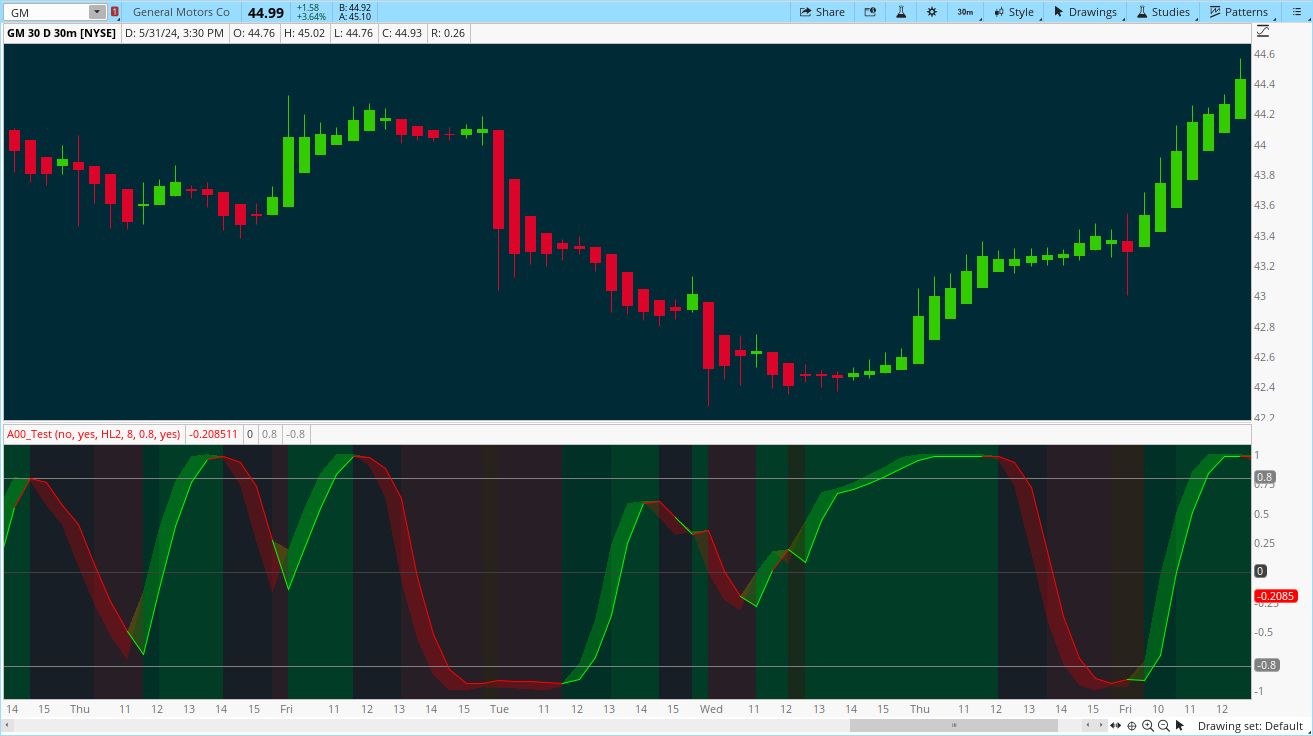Viewport: 1313px width, 736px height.
Task: Click the -0.208511 study value
Action: pos(214,434)
